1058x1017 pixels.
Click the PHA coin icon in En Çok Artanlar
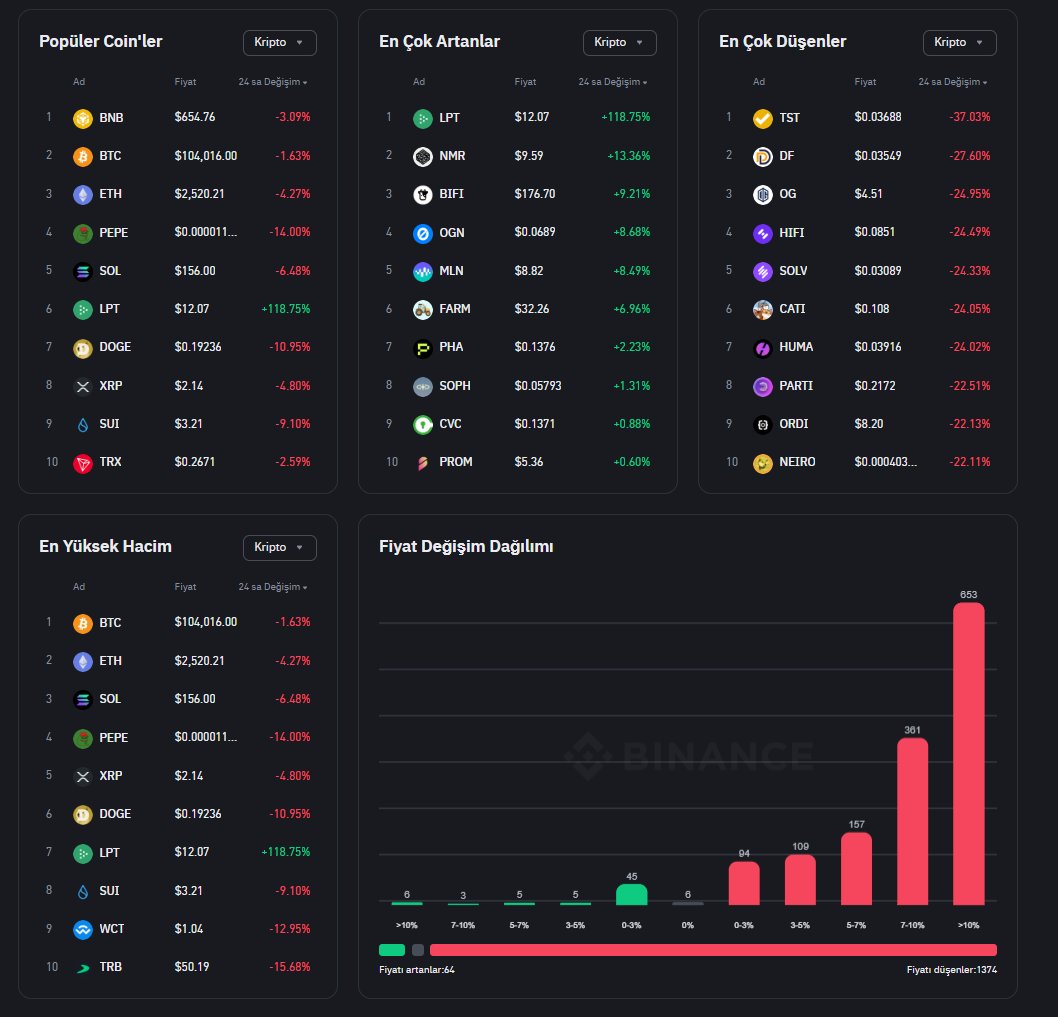click(x=422, y=347)
